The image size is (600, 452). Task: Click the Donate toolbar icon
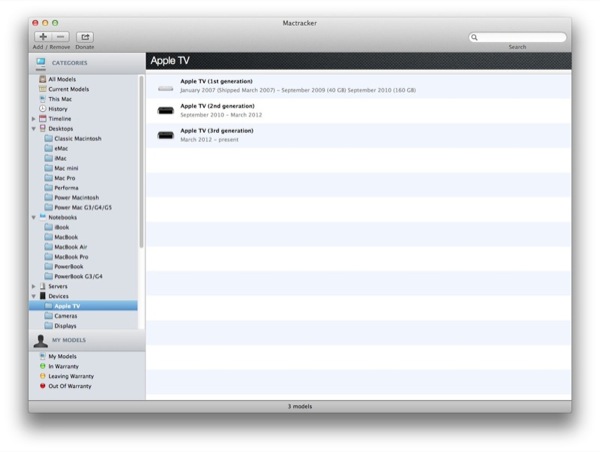(x=85, y=37)
